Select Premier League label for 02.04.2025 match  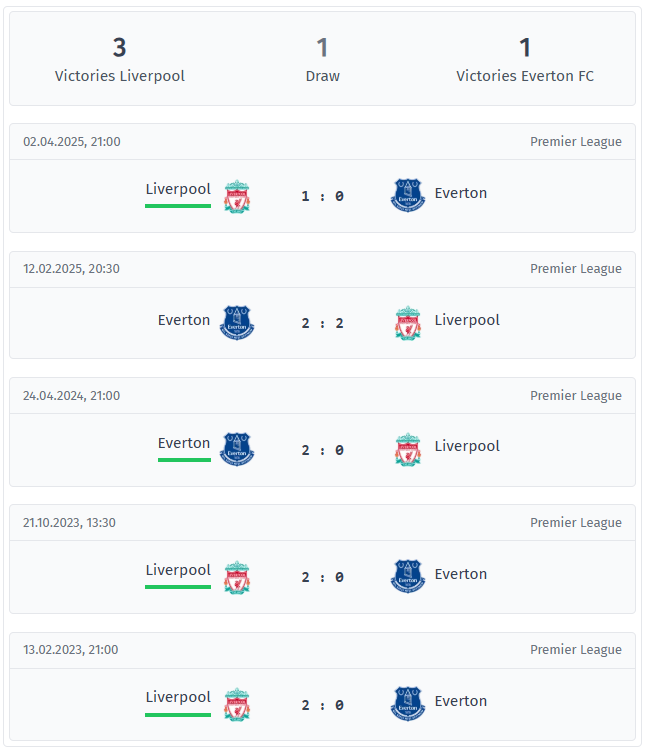tap(575, 142)
